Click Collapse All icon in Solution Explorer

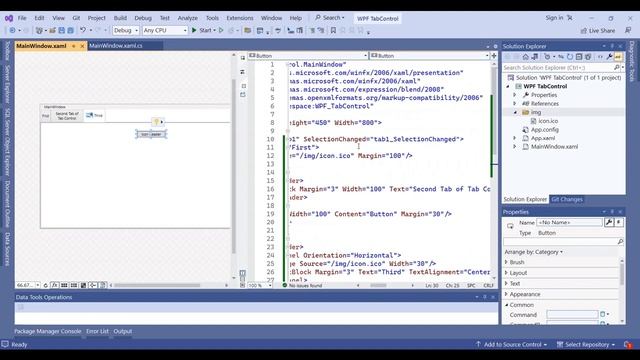[579, 57]
